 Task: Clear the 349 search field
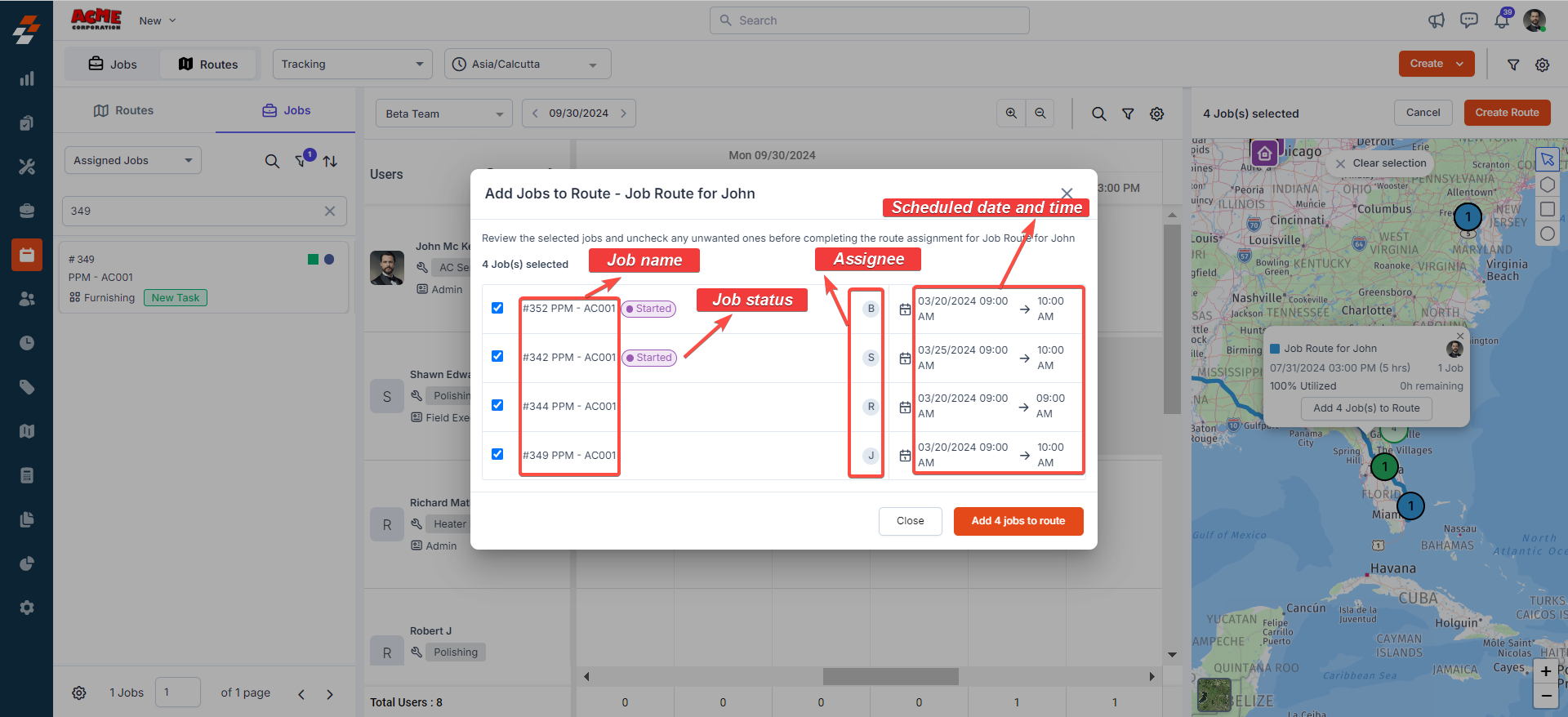pyautogui.click(x=330, y=211)
